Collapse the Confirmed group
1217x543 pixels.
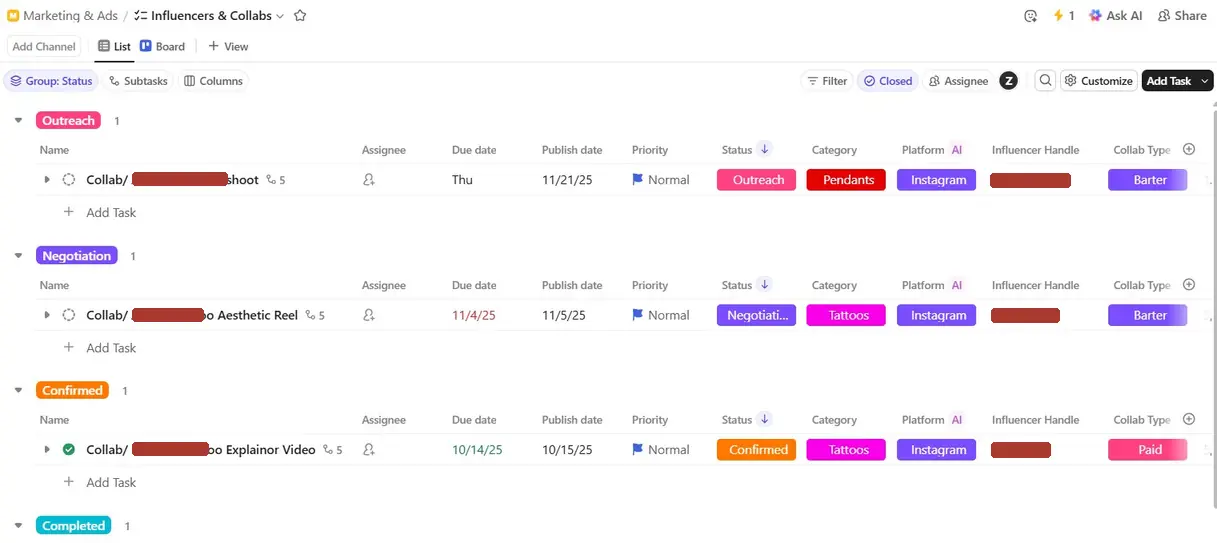(x=18, y=390)
